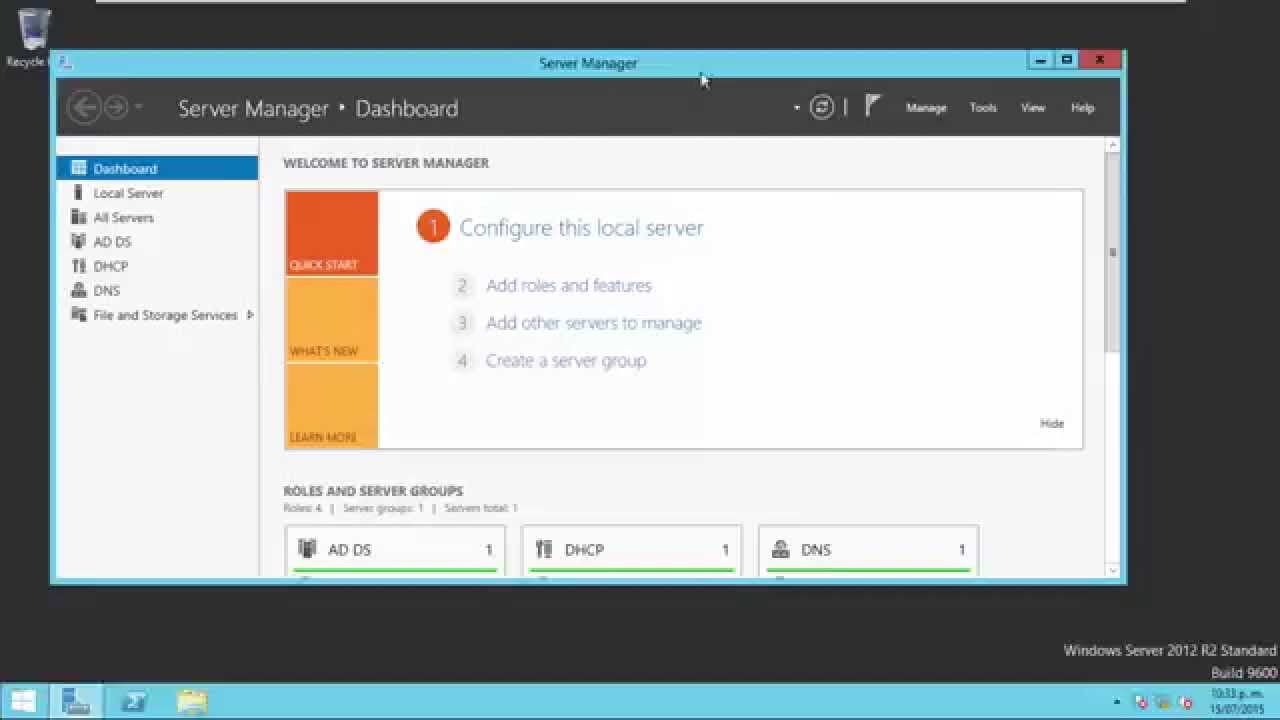Click Configure this local server
This screenshot has width=1280, height=720.
coord(581,228)
